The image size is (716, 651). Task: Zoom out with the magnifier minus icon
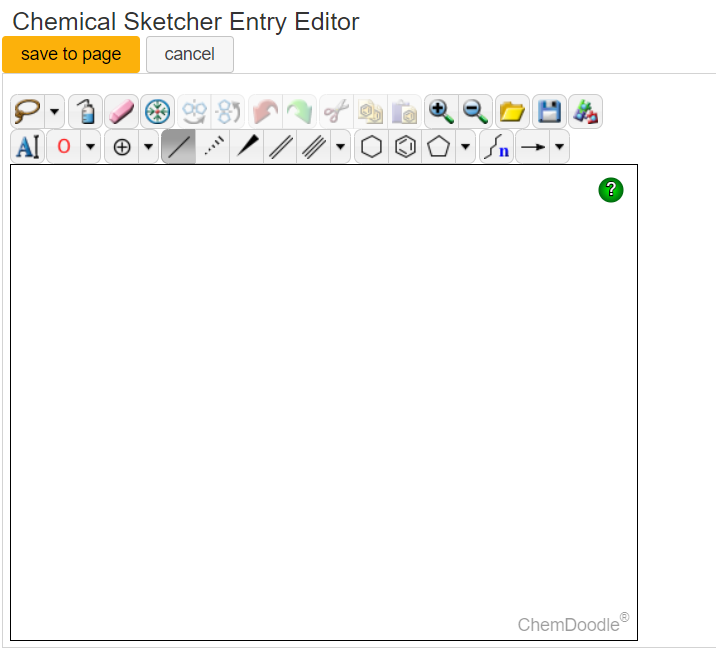tap(476, 111)
